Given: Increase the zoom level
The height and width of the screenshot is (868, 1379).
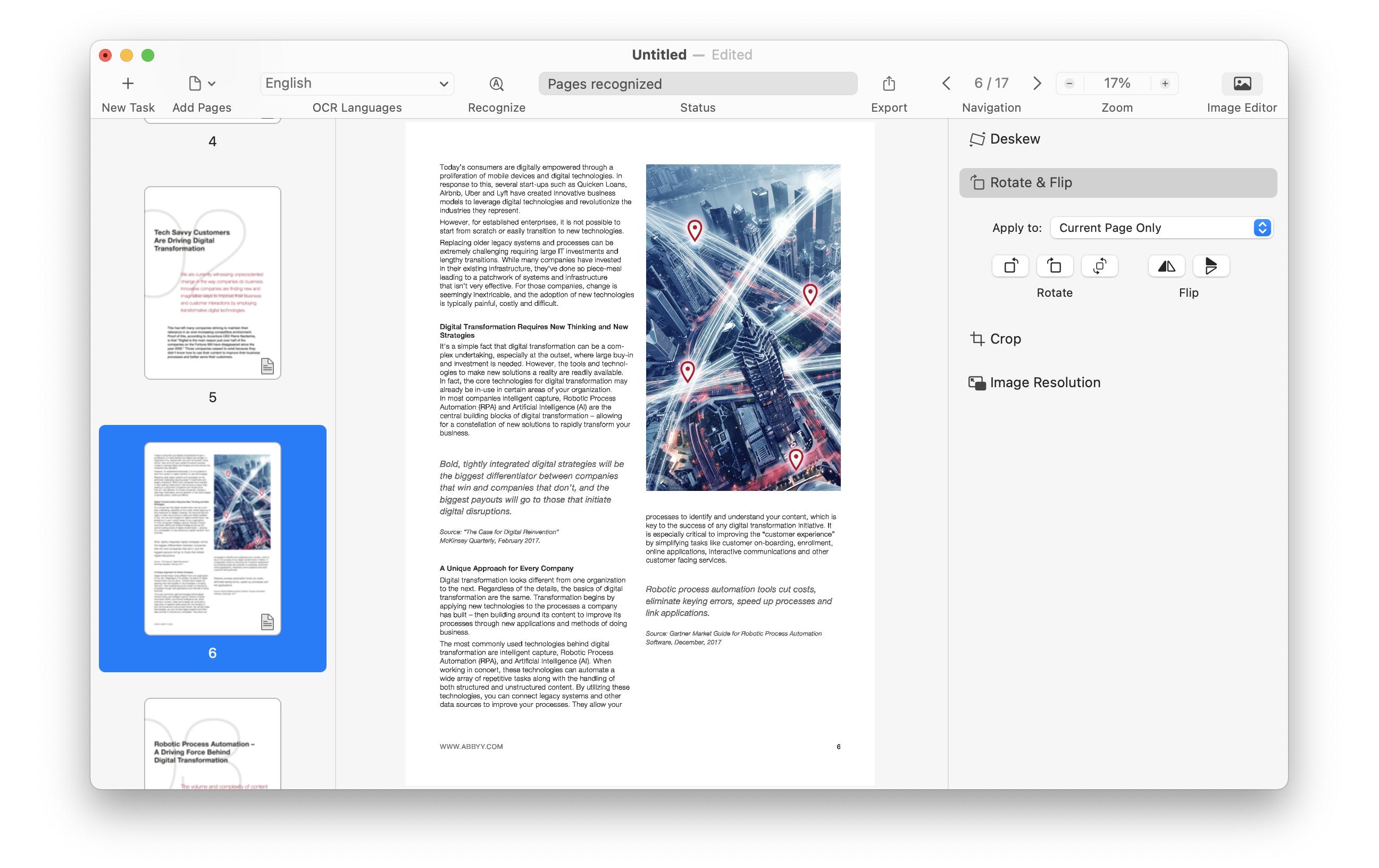Looking at the screenshot, I should 1166,83.
